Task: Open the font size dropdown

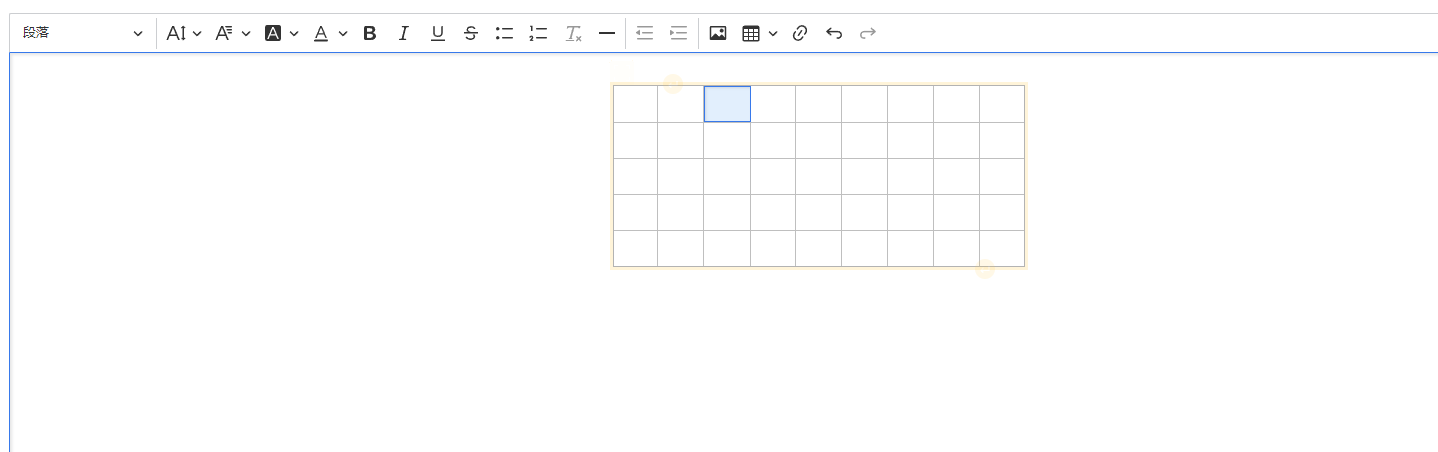Action: pyautogui.click(x=184, y=33)
